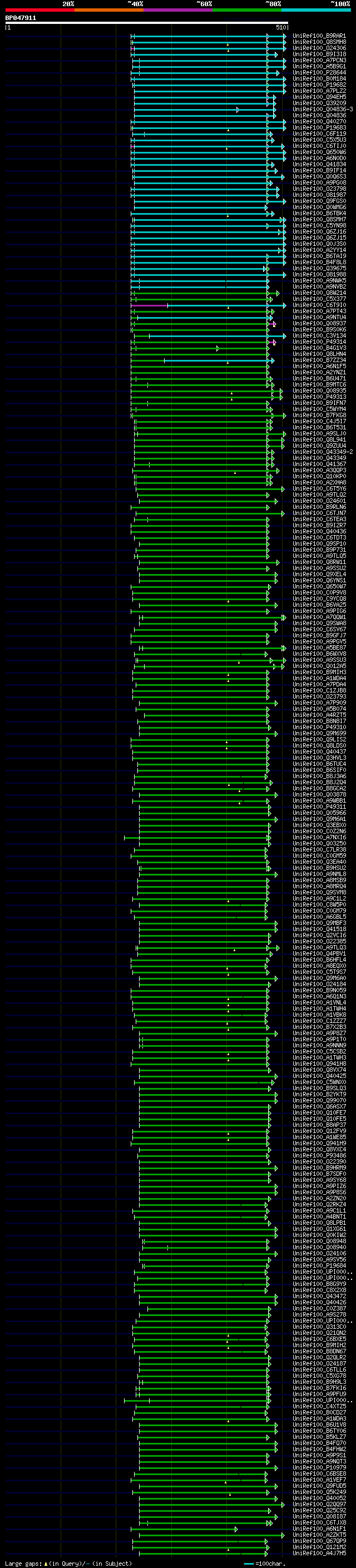
Task: Choose hit UniRef100_P19682
Action: tap(319, 85)
